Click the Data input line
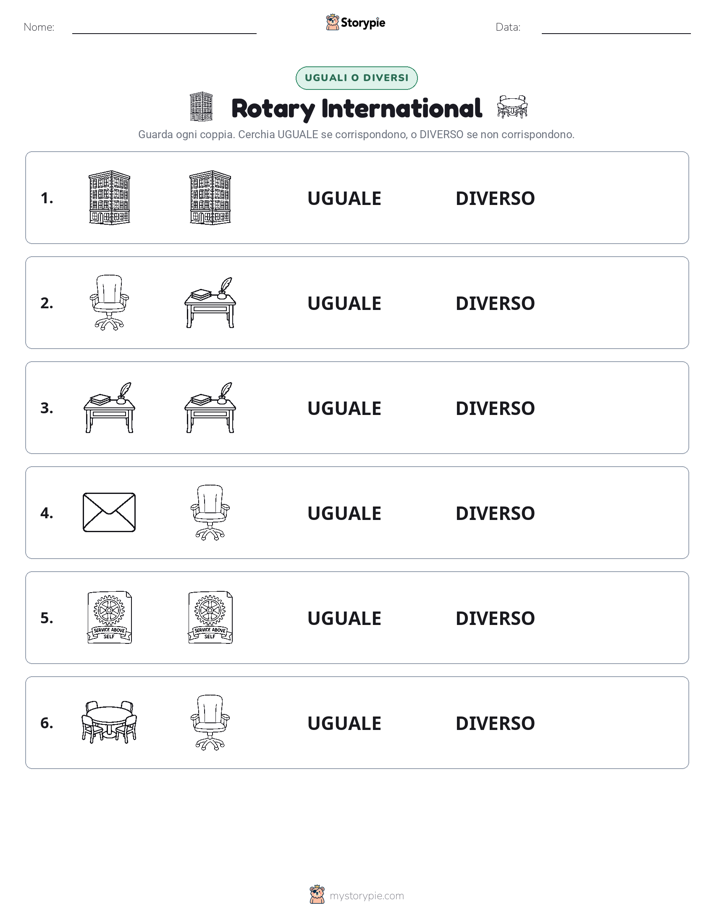The width and height of the screenshot is (714, 924). [x=616, y=28]
